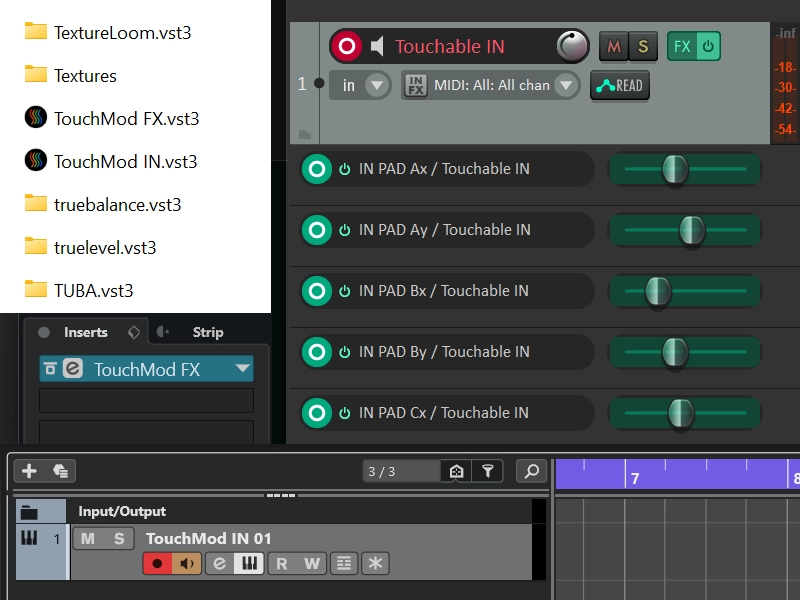Open the track presets icon next to plus
Screen dimensions: 800x600
[60, 471]
